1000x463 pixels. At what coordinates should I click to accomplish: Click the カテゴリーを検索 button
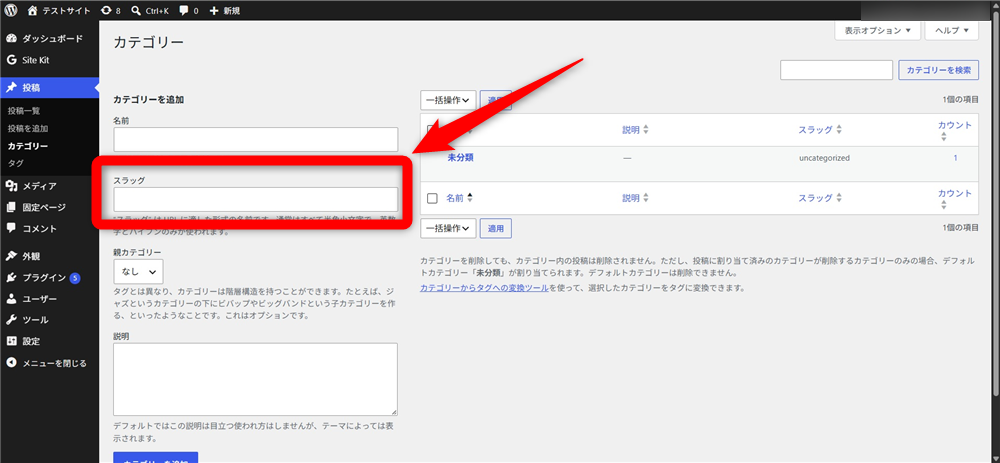click(x=938, y=70)
